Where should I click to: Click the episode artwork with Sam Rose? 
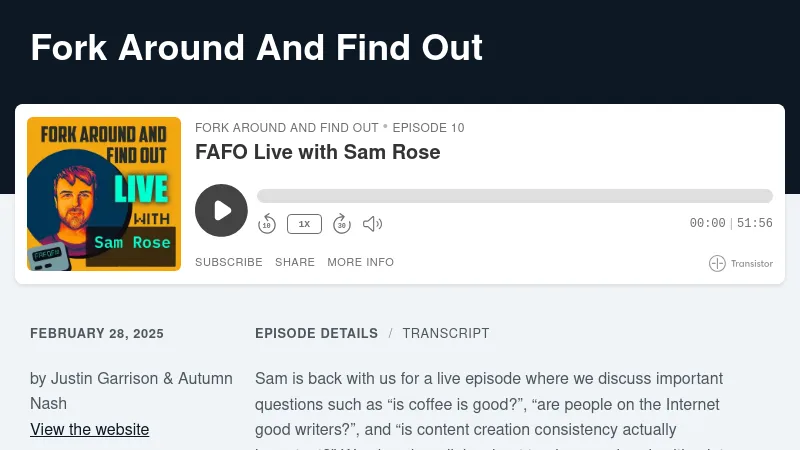click(104, 194)
